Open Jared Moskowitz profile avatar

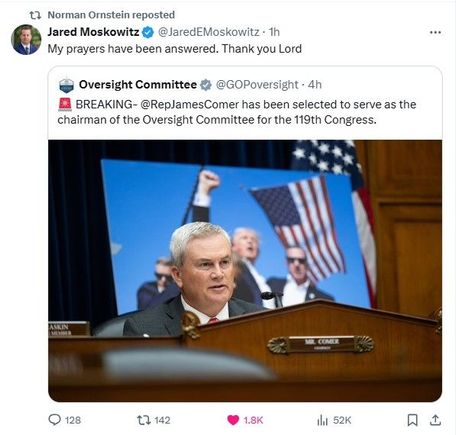point(26,39)
